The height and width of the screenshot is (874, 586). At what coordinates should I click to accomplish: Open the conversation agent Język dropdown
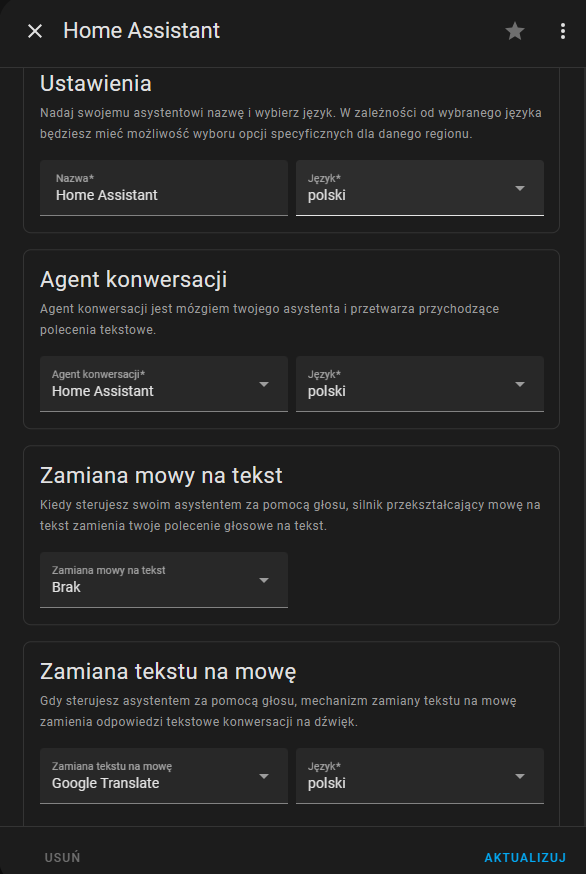pos(420,384)
